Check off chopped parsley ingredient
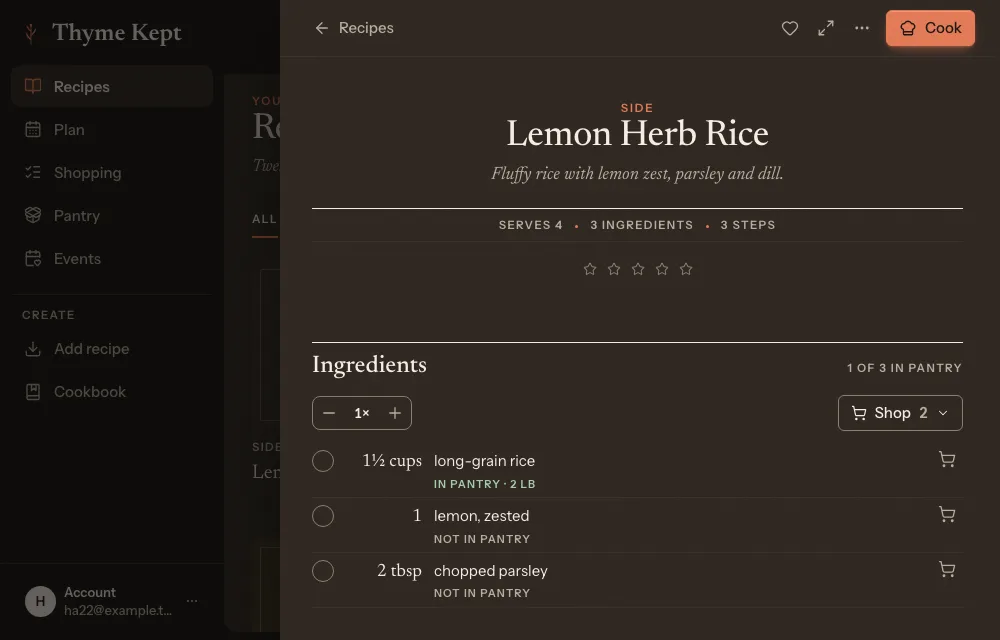This screenshot has height=640, width=1000. point(323,571)
